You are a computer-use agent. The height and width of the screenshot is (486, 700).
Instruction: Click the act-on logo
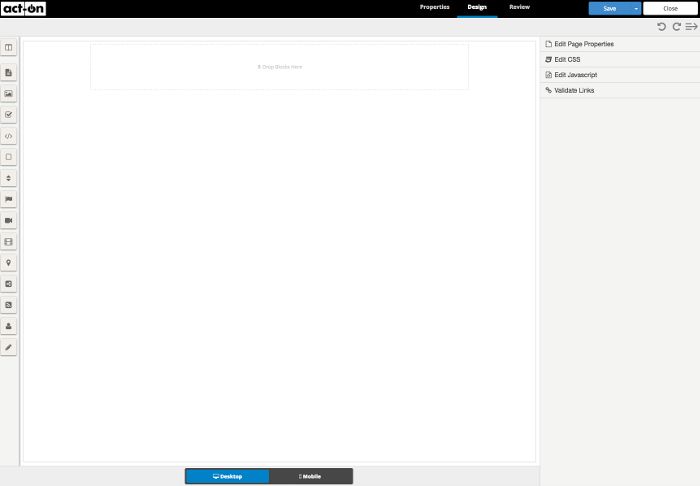23,8
